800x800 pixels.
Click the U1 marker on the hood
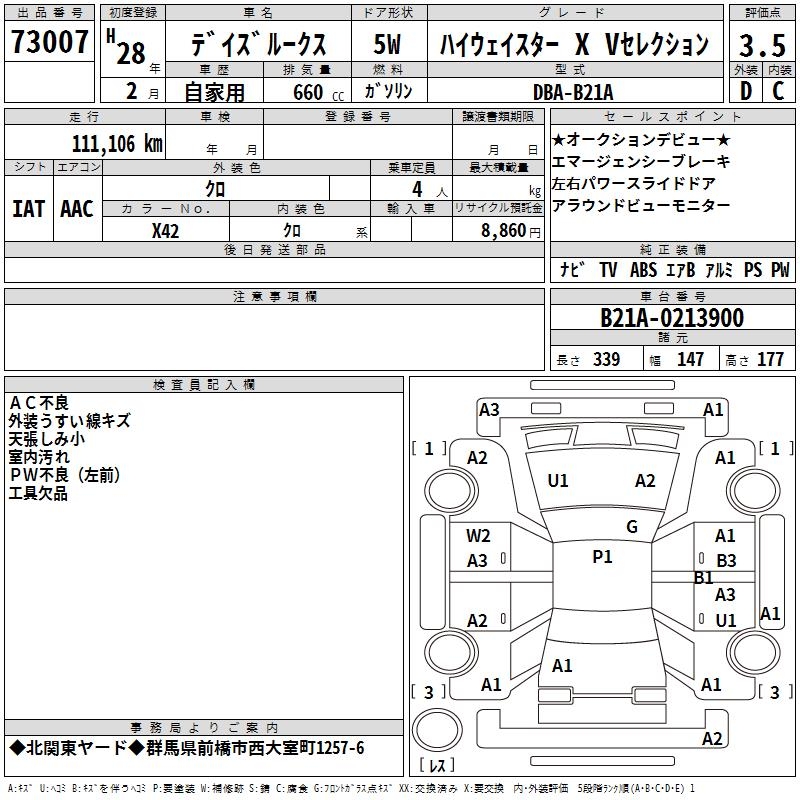(x=558, y=481)
